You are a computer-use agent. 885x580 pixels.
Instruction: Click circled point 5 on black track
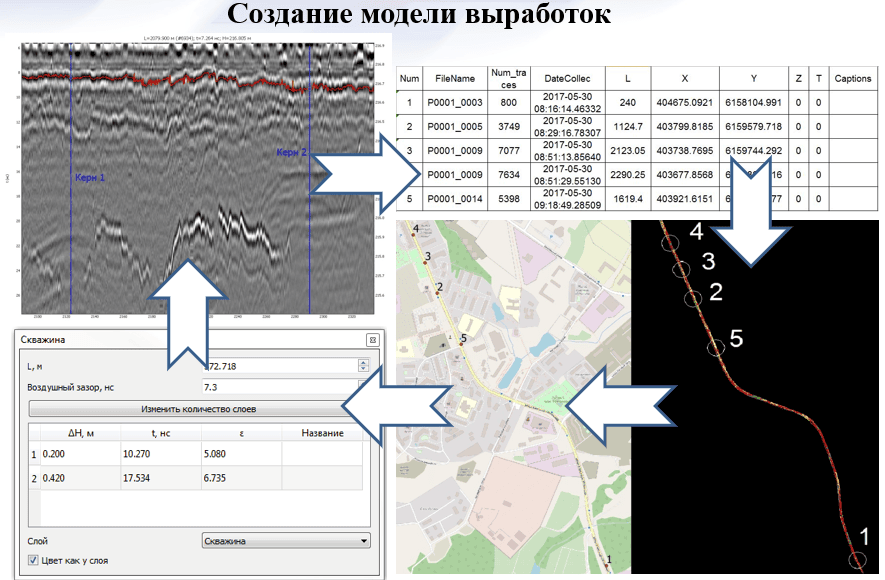(715, 347)
